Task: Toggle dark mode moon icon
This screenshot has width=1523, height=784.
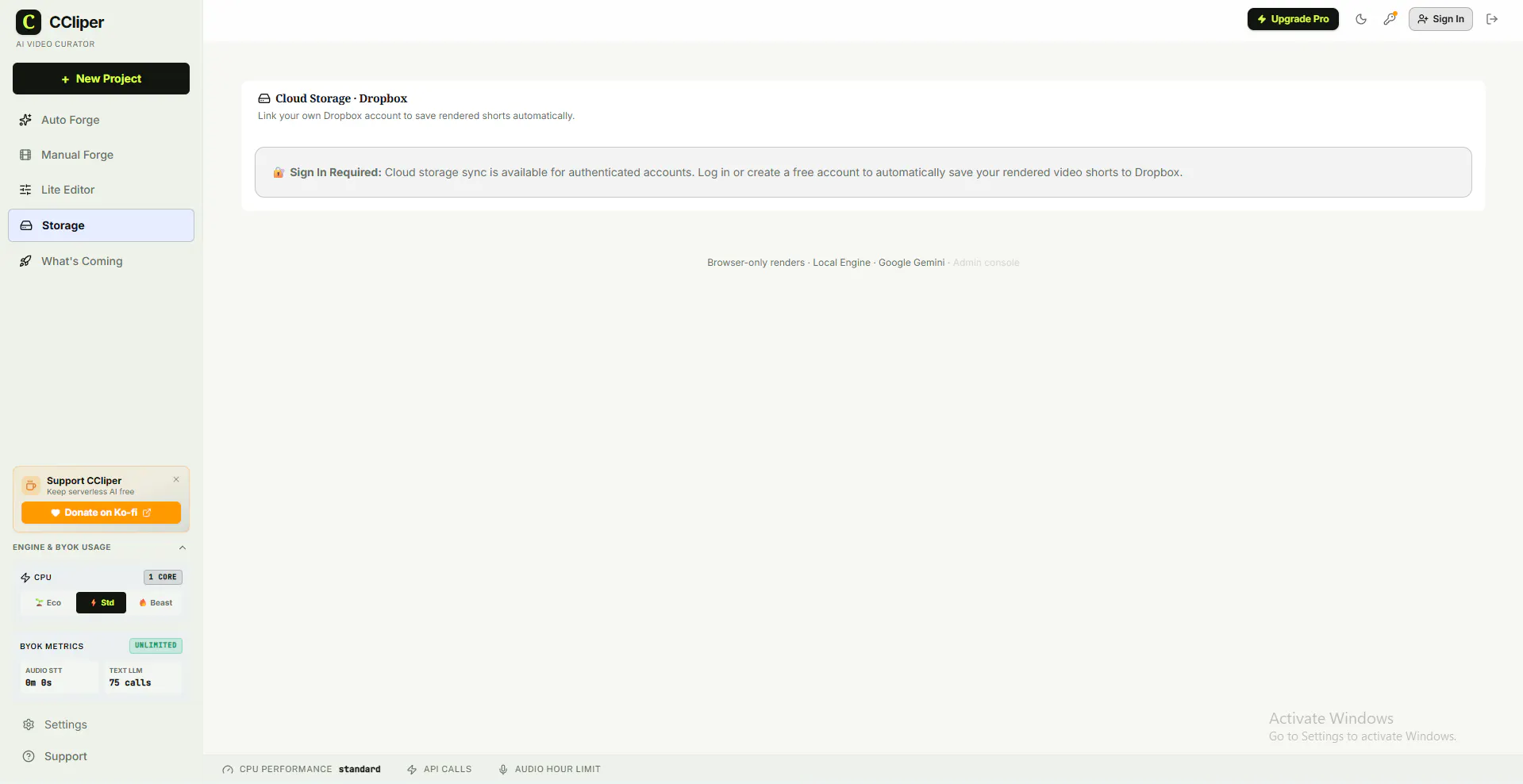Action: coord(1361,19)
